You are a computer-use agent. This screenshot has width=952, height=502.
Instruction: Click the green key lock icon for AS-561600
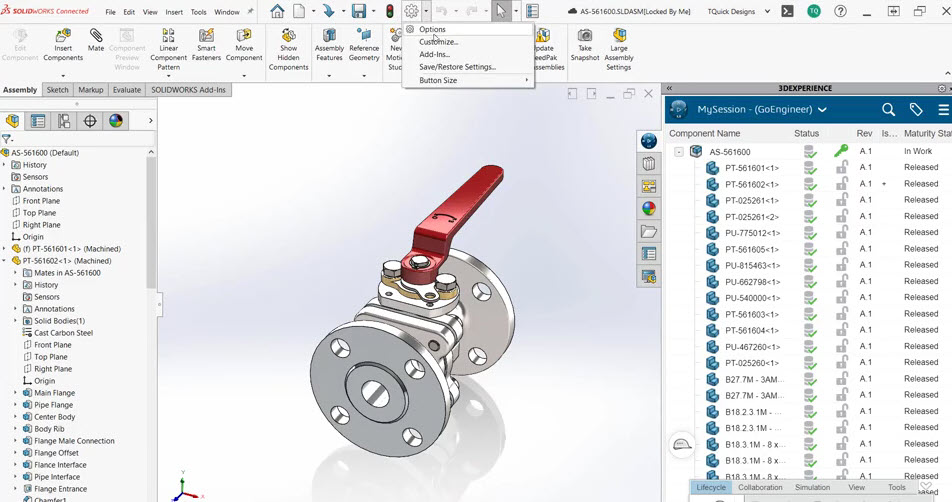841,151
